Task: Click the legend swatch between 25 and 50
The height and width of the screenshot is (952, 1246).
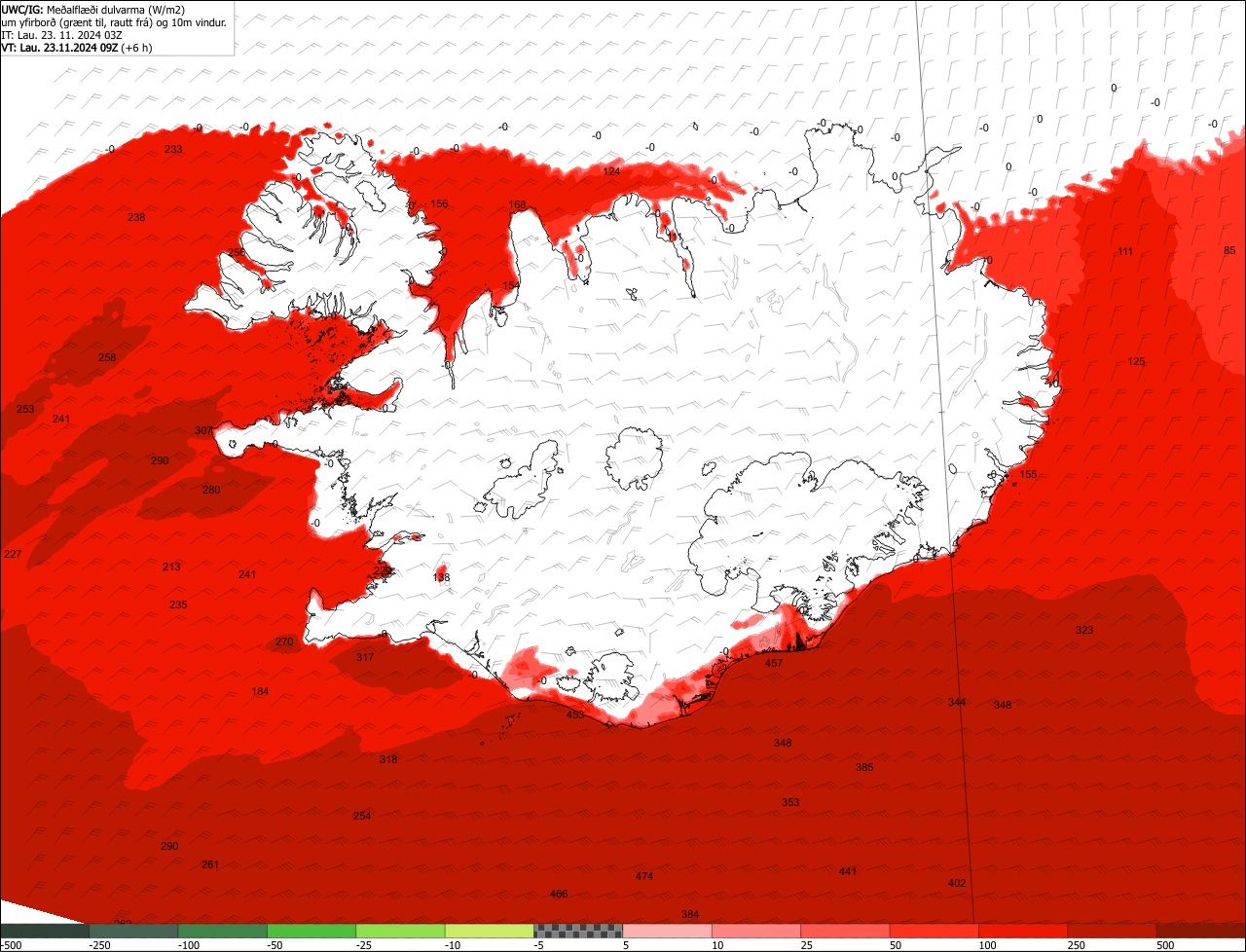Action: pyautogui.click(x=846, y=931)
